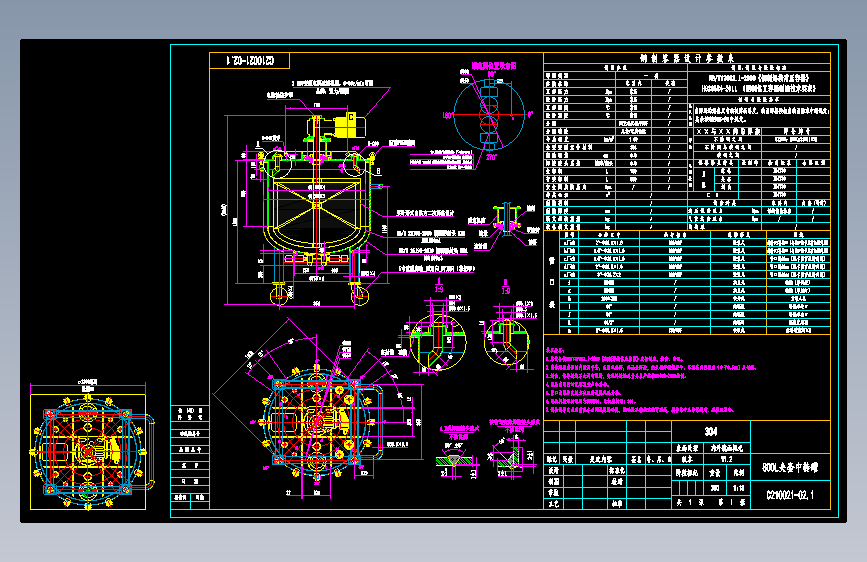Viewport: 867px width, 562px height.
Task: Click the design parameter table header
Action: pos(687,58)
